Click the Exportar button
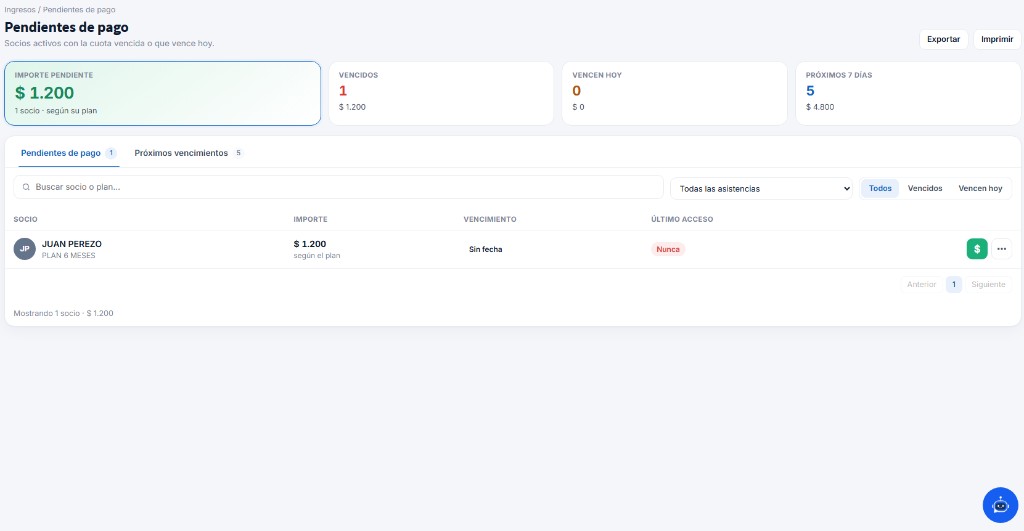Screen dimensions: 1024x531 point(943,39)
